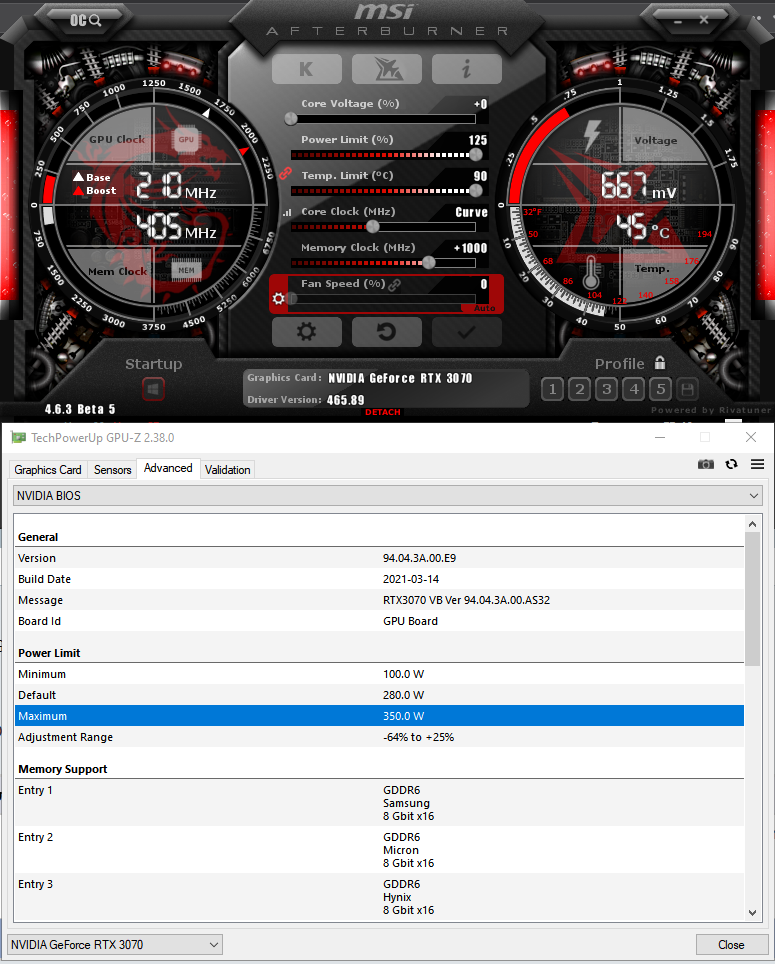This screenshot has width=775, height=964.
Task: Click the fan speed gear icon
Action: (278, 298)
